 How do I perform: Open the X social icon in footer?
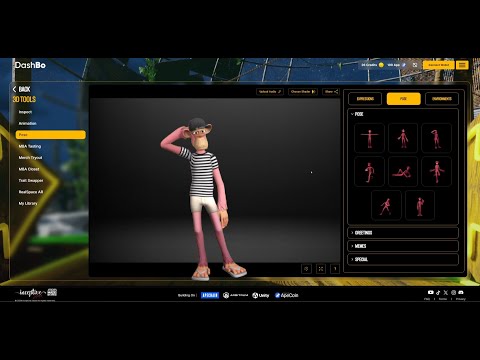coord(446,292)
